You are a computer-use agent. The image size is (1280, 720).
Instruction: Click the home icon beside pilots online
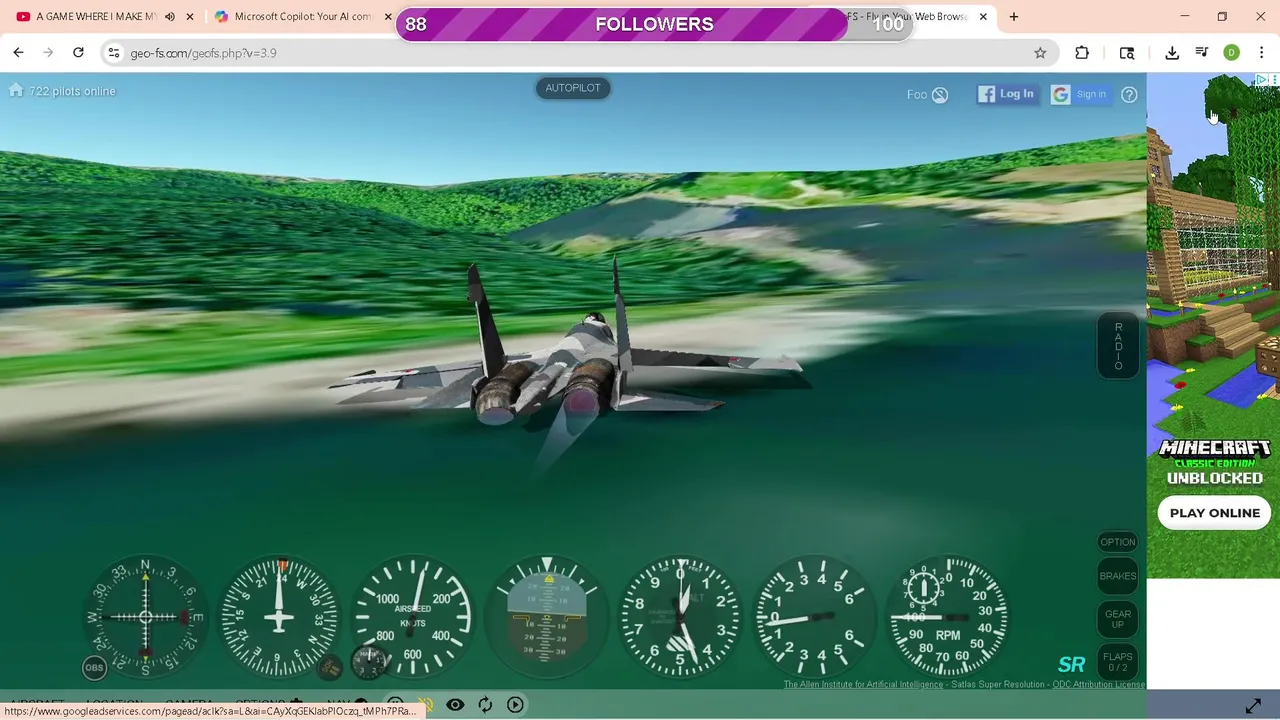[x=16, y=91]
